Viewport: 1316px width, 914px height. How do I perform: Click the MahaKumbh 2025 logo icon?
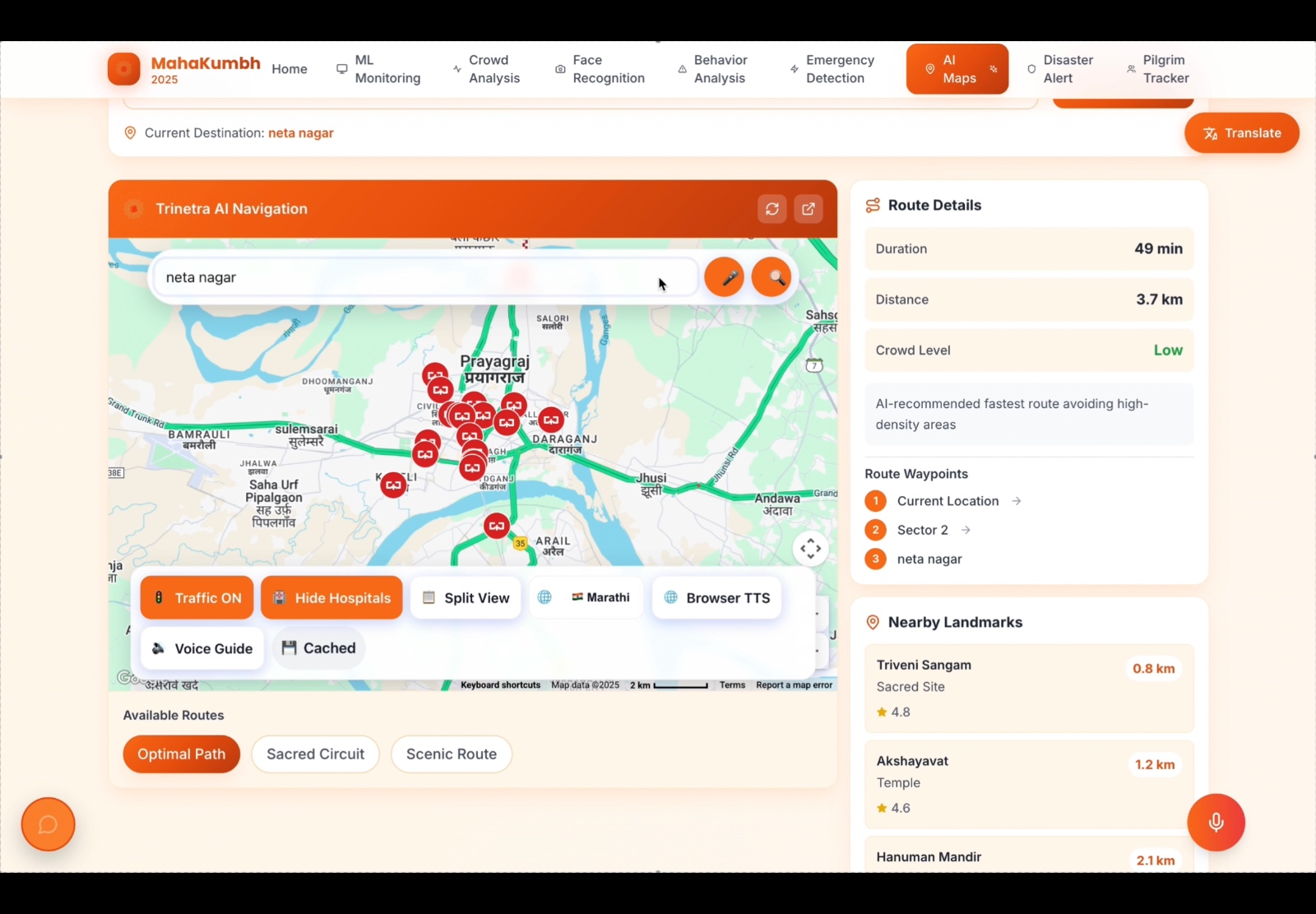click(123, 69)
